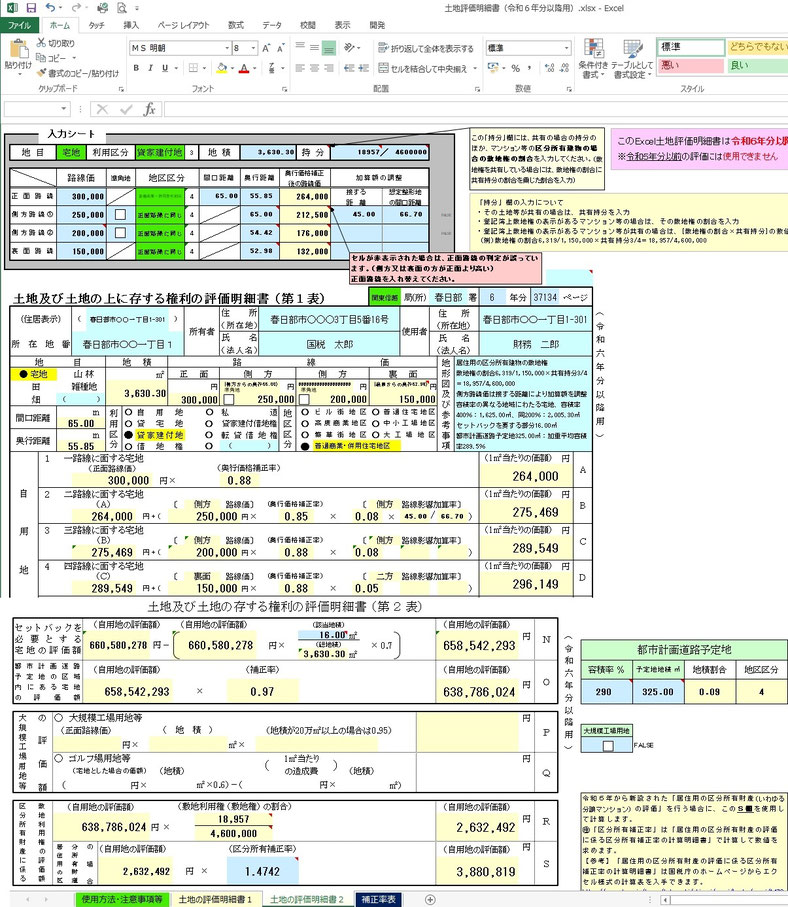Viewport: 788px width, 907px height.
Task: Align text to bottom of cell
Action: click(x=329, y=47)
